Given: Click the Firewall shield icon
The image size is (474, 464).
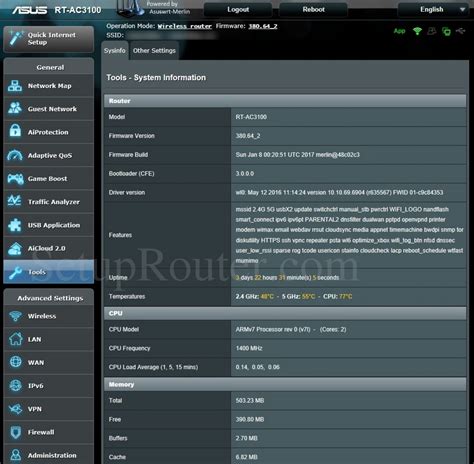Looking at the screenshot, I should click(x=15, y=432).
